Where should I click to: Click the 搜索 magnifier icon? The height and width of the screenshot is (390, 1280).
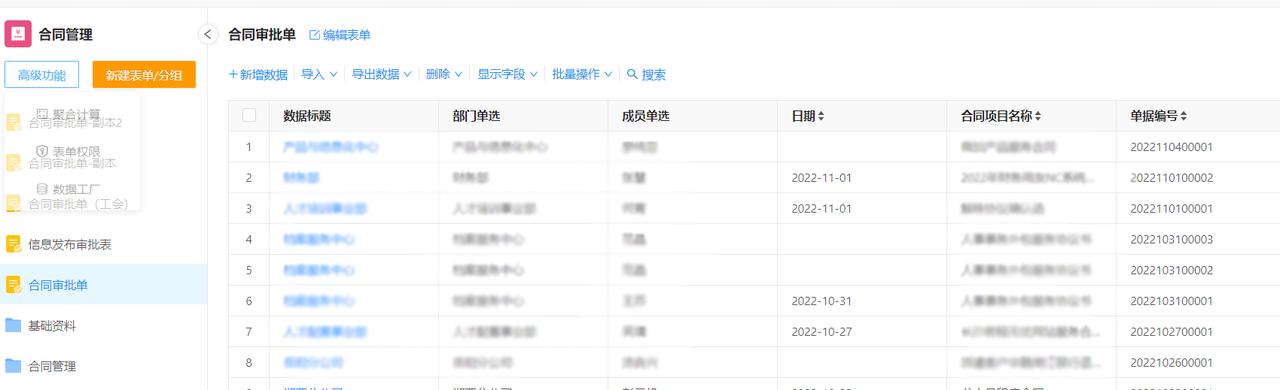point(632,74)
